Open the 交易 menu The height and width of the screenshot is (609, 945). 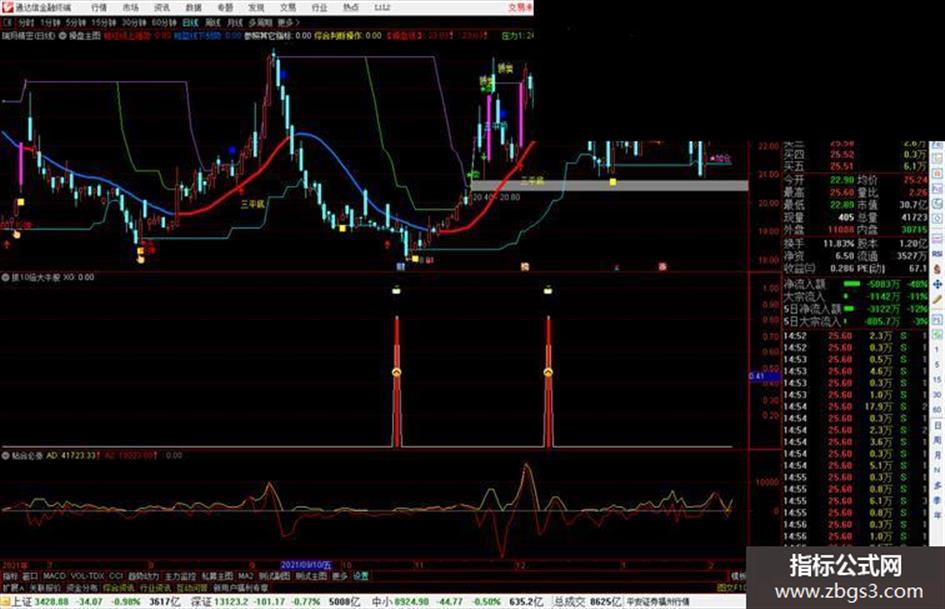287,8
